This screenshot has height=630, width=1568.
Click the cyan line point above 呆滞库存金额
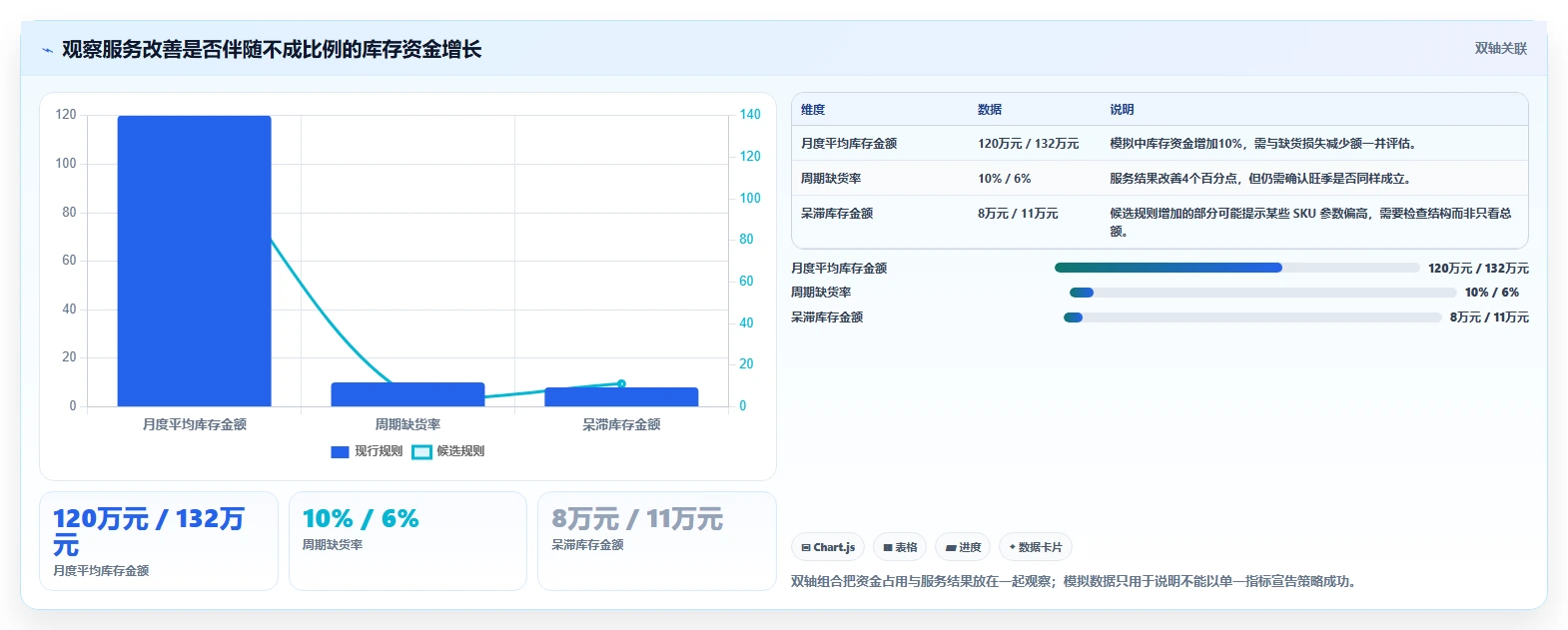point(621,383)
